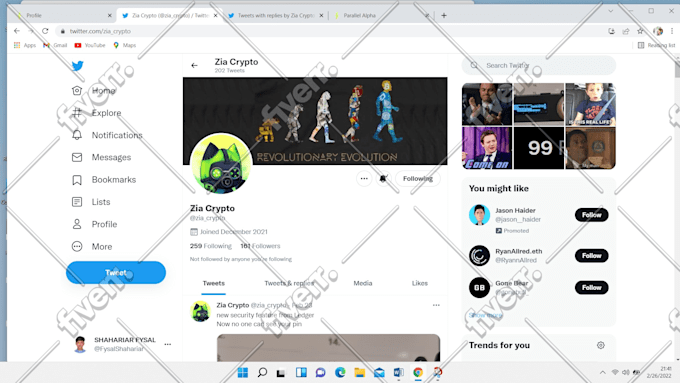Open a new browser tab

click(444, 16)
